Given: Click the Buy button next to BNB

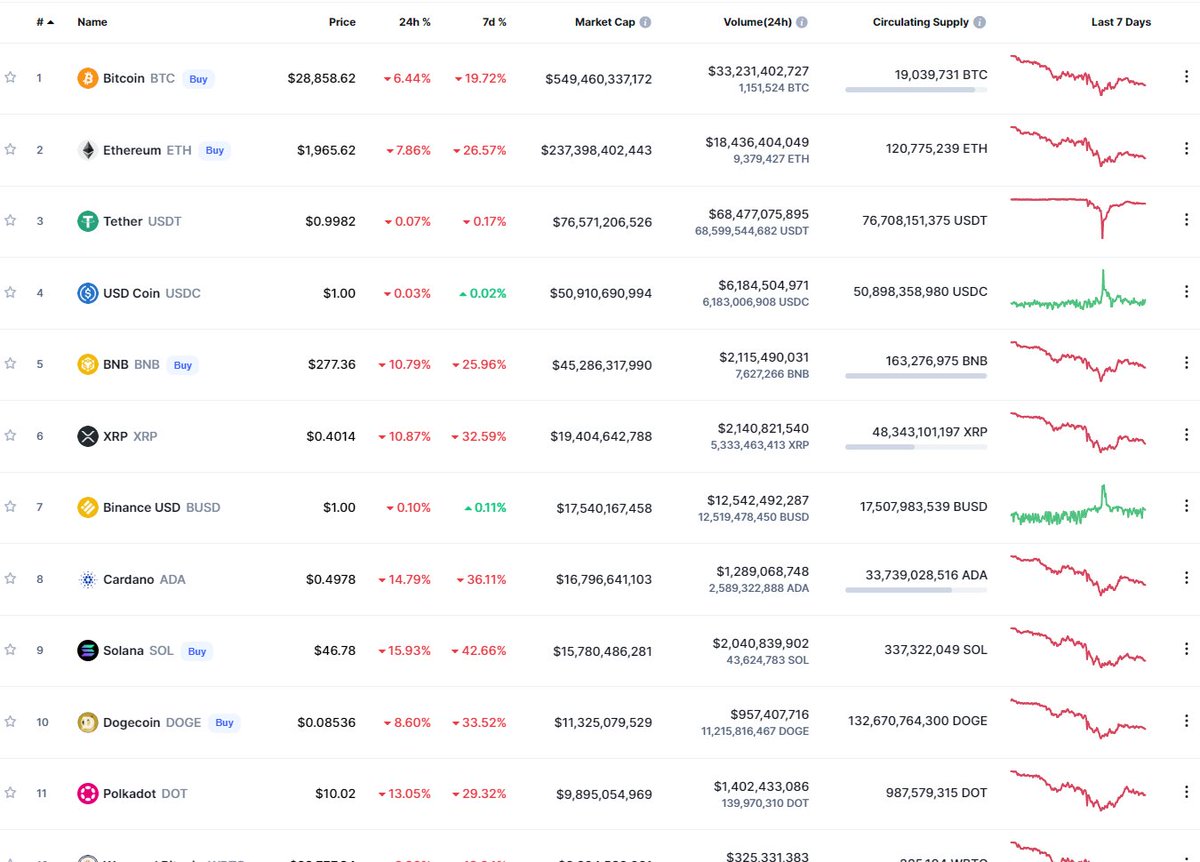Looking at the screenshot, I should [x=182, y=365].
